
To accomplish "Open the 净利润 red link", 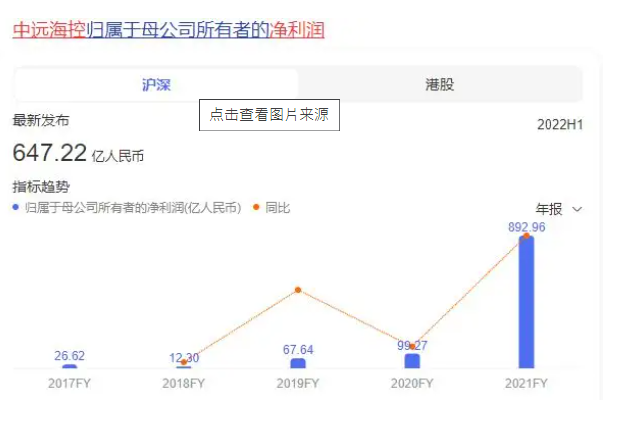I will point(297,30).
